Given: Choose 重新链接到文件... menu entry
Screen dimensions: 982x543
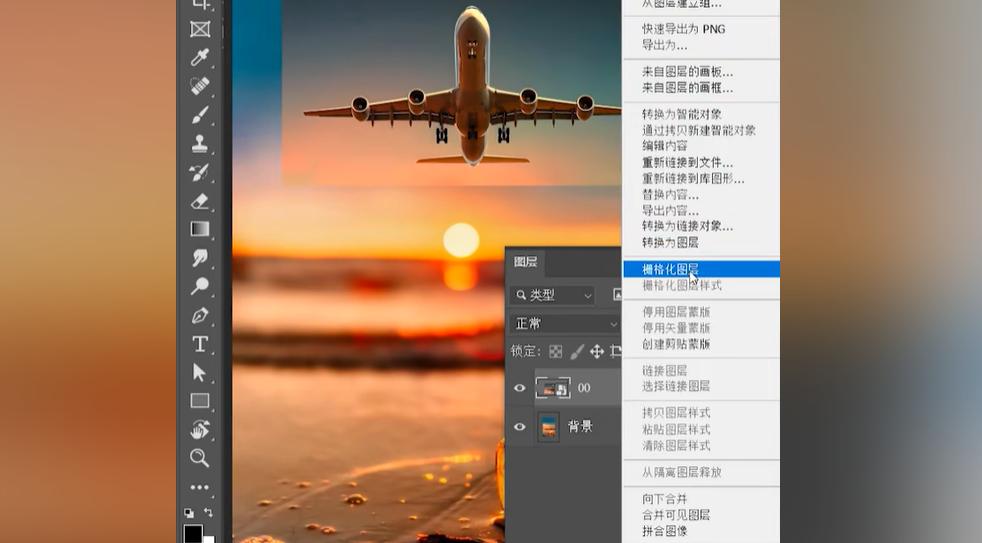Looking at the screenshot, I should (687, 163).
